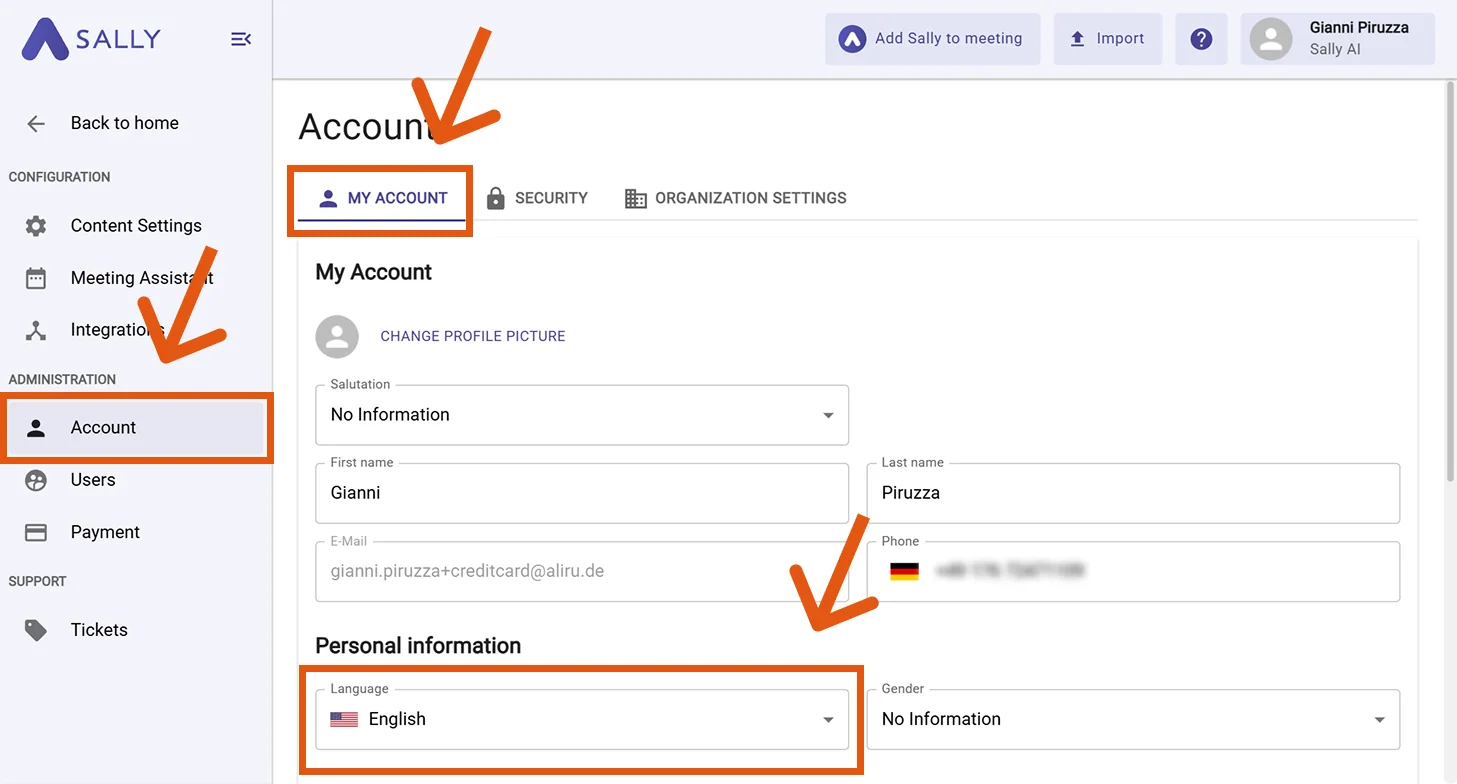Open the Salutation dropdown
Viewport: 1457px width, 784px height.
[582, 415]
